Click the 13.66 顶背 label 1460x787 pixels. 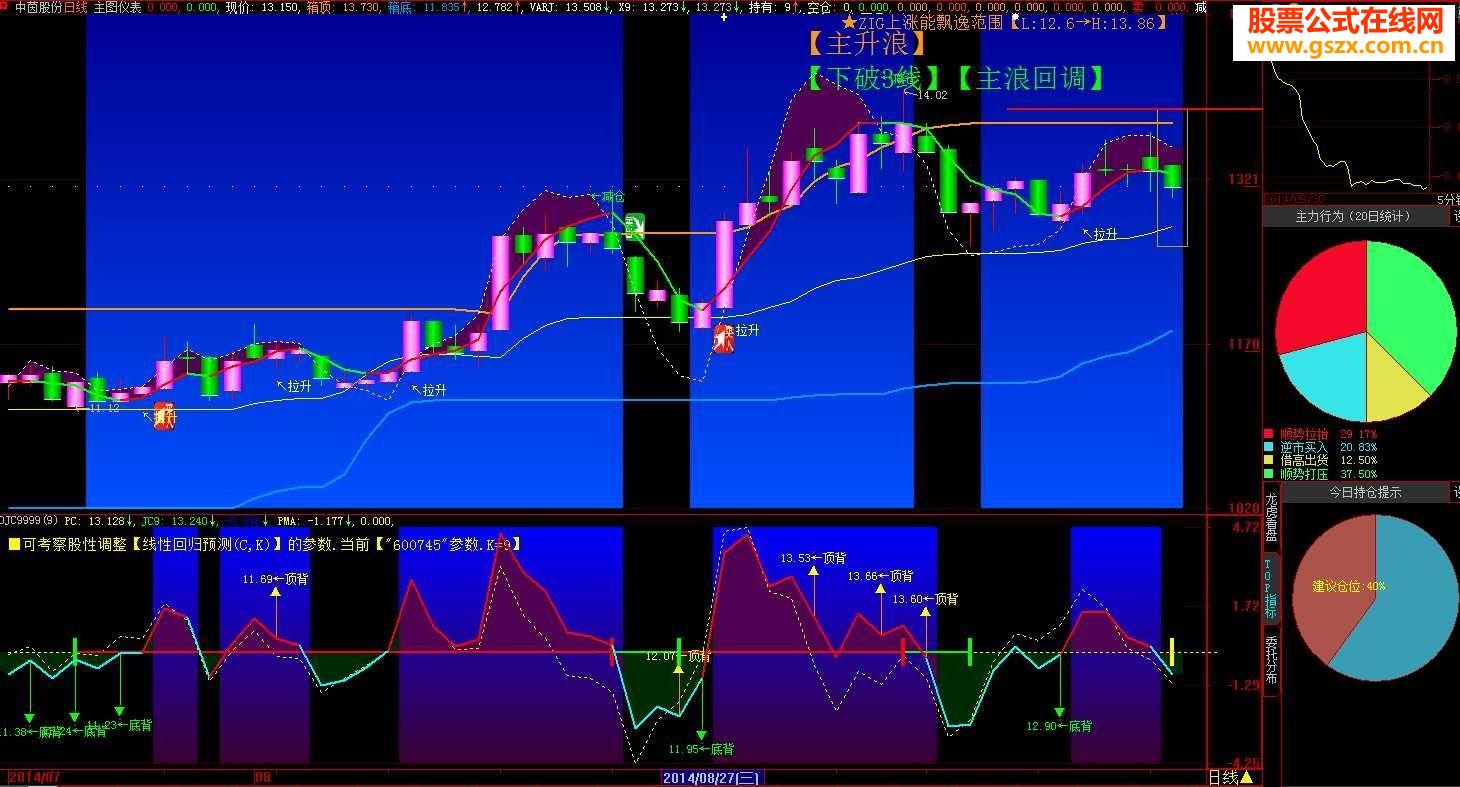(880, 576)
